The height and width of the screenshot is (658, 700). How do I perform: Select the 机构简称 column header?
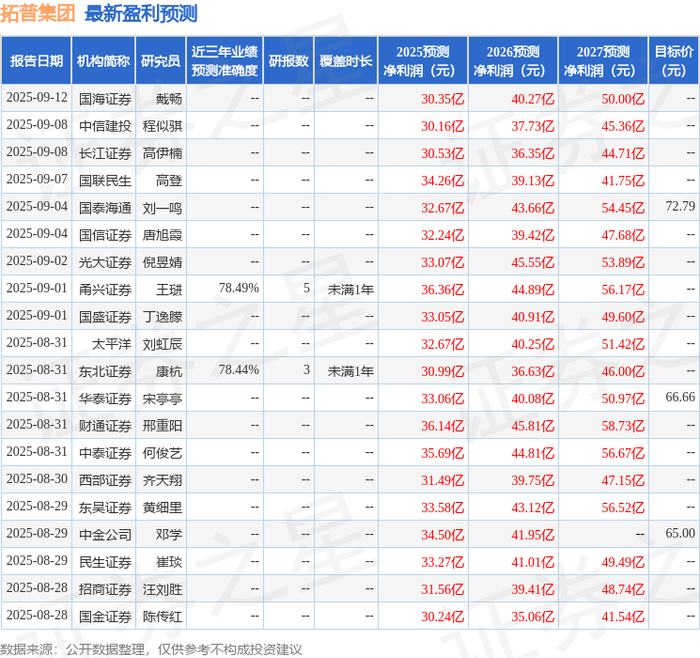104,61
